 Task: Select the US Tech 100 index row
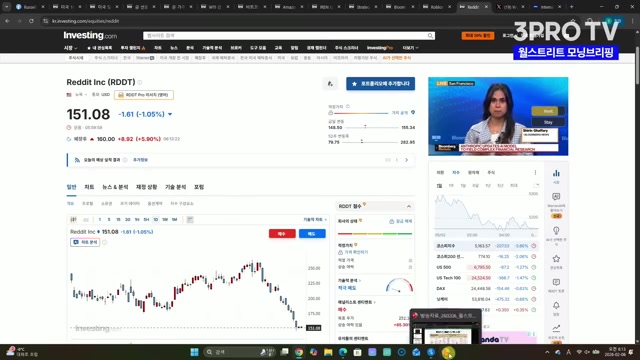[x=486, y=278]
